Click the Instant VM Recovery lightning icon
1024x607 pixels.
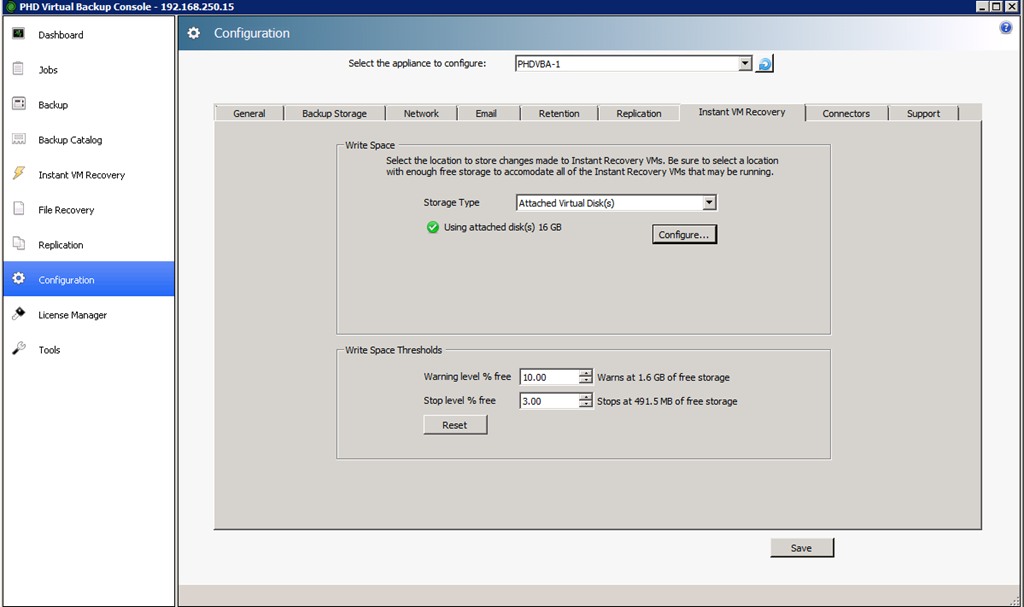(18, 174)
